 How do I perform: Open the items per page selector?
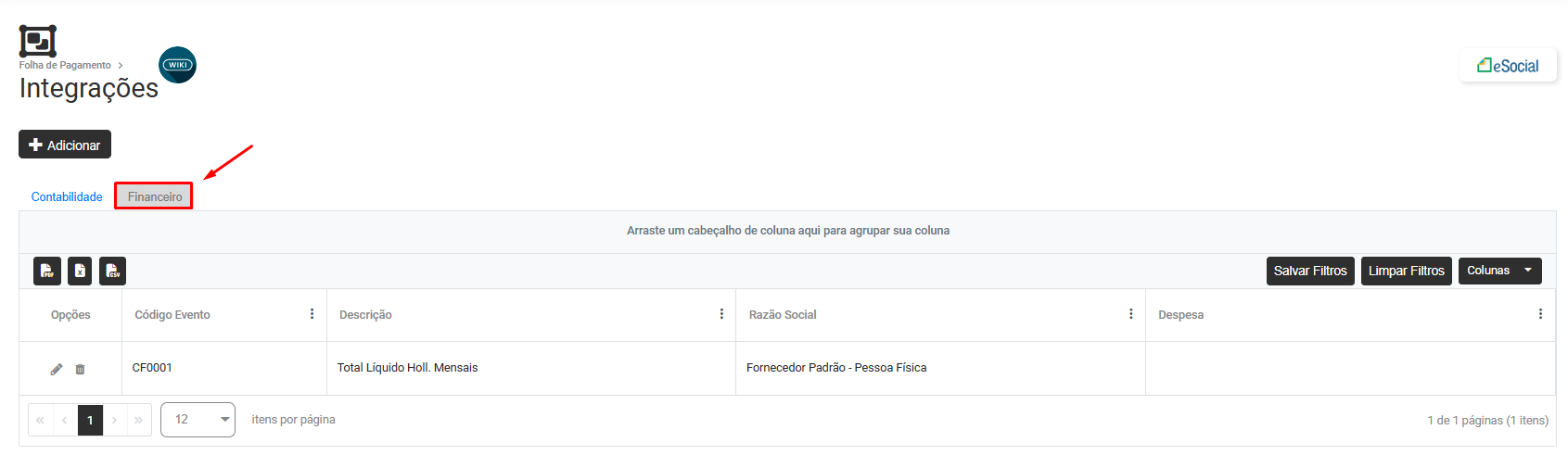198,420
